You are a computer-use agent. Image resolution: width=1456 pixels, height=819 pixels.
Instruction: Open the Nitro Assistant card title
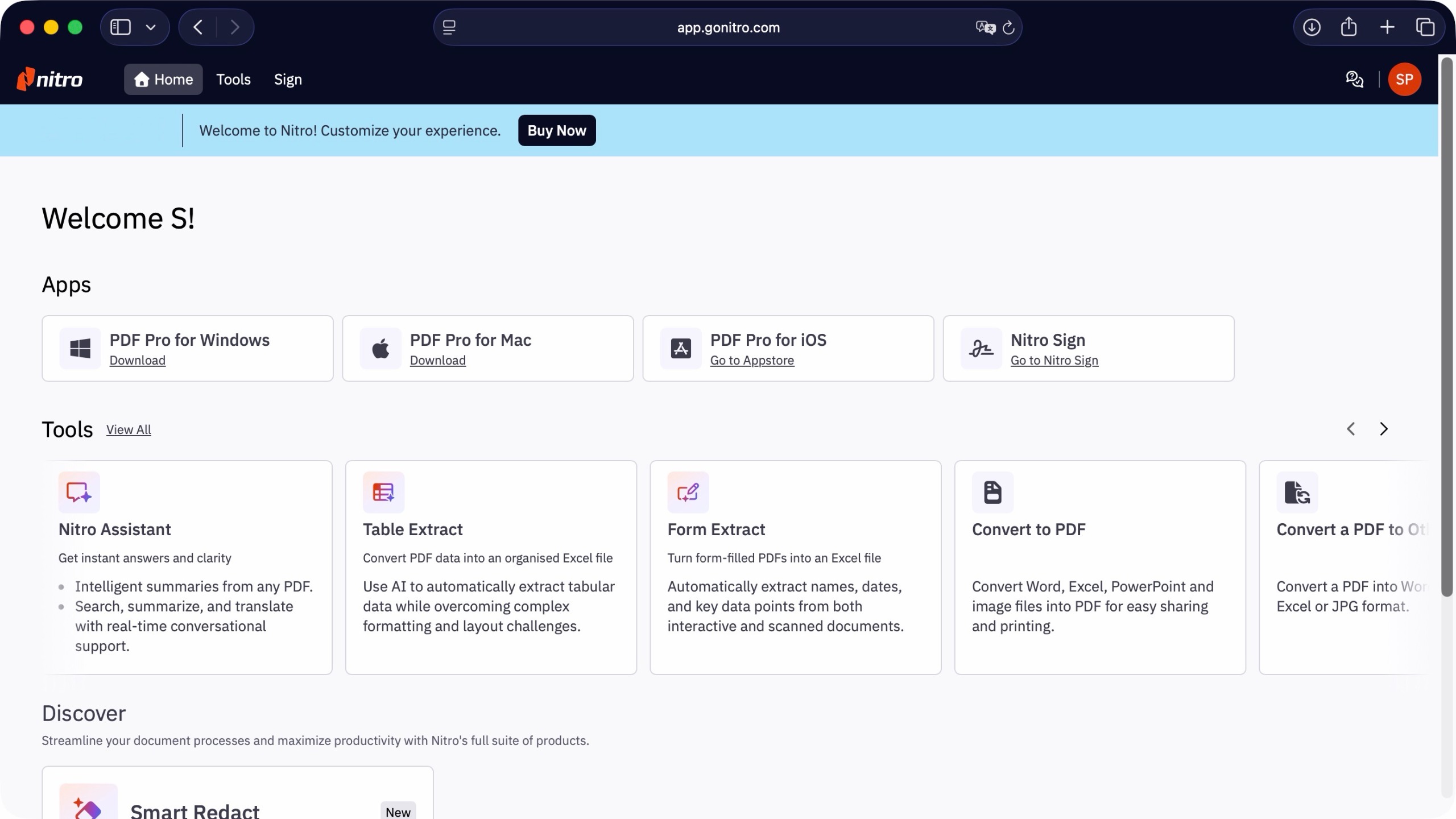(x=114, y=530)
